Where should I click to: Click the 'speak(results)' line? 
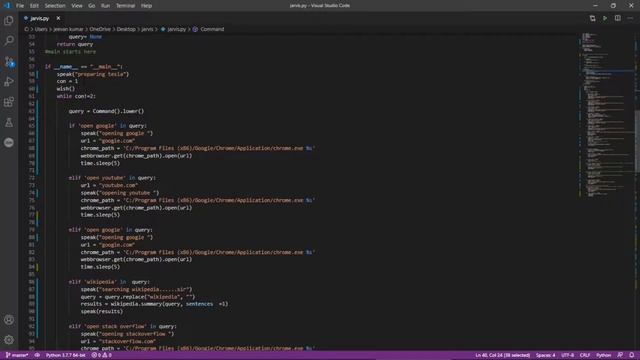(x=102, y=311)
